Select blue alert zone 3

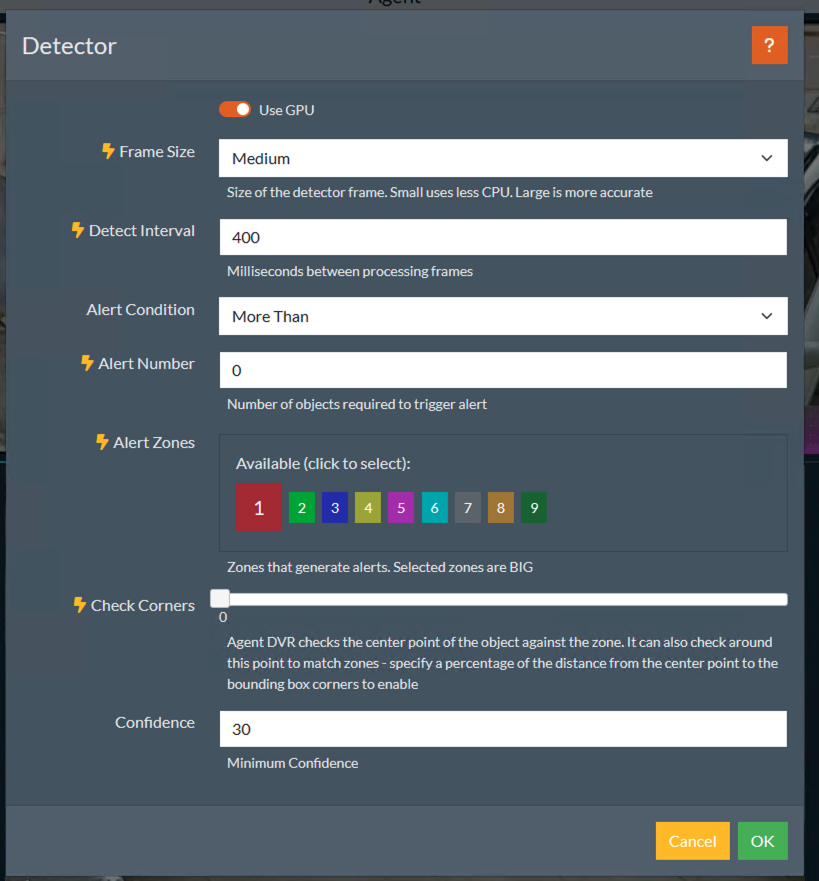tap(335, 508)
